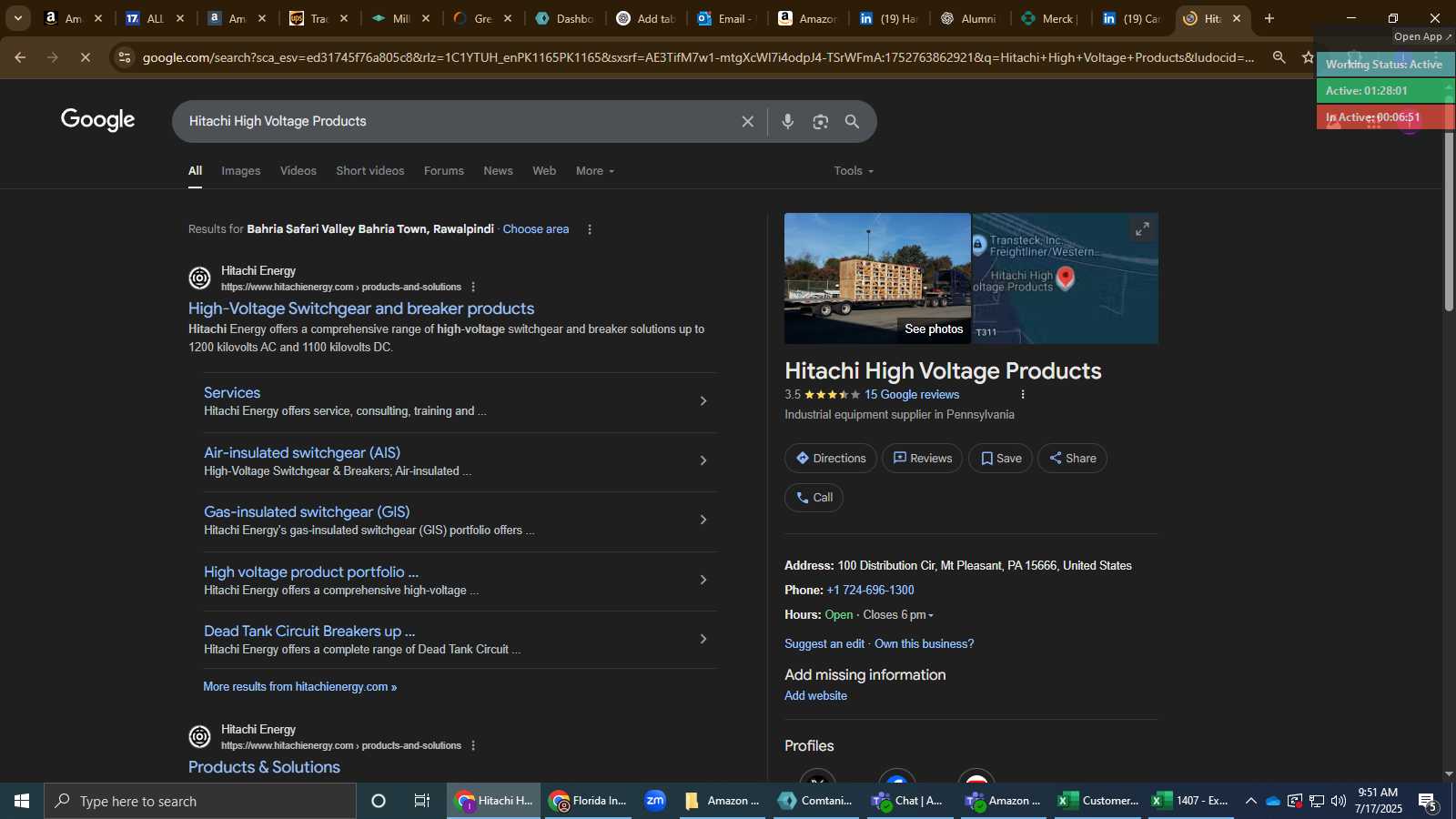1456x819 pixels.
Task: Open menu dots beside Google reviews
Action: click(1023, 395)
